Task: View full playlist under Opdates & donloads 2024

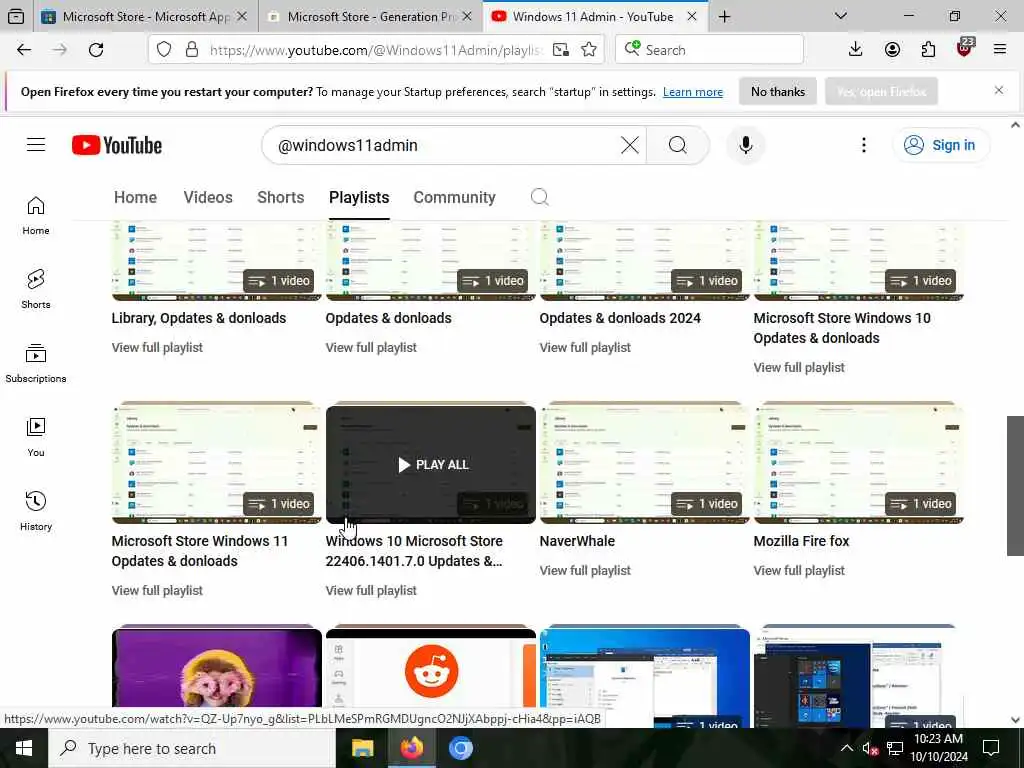Action: tap(585, 347)
